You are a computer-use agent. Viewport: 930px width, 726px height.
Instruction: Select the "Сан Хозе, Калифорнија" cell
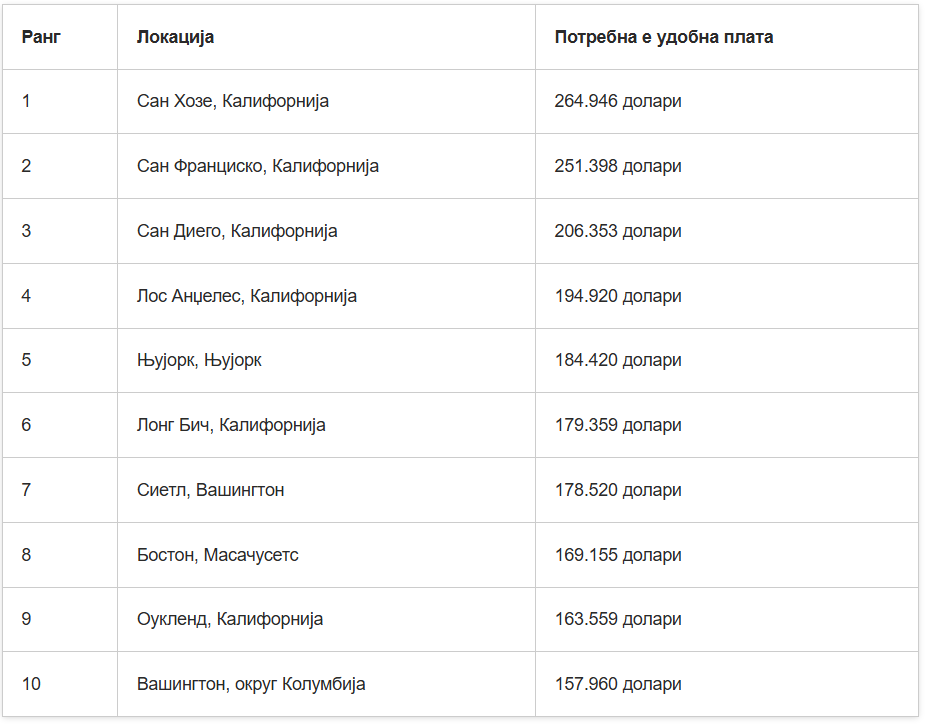[233, 101]
